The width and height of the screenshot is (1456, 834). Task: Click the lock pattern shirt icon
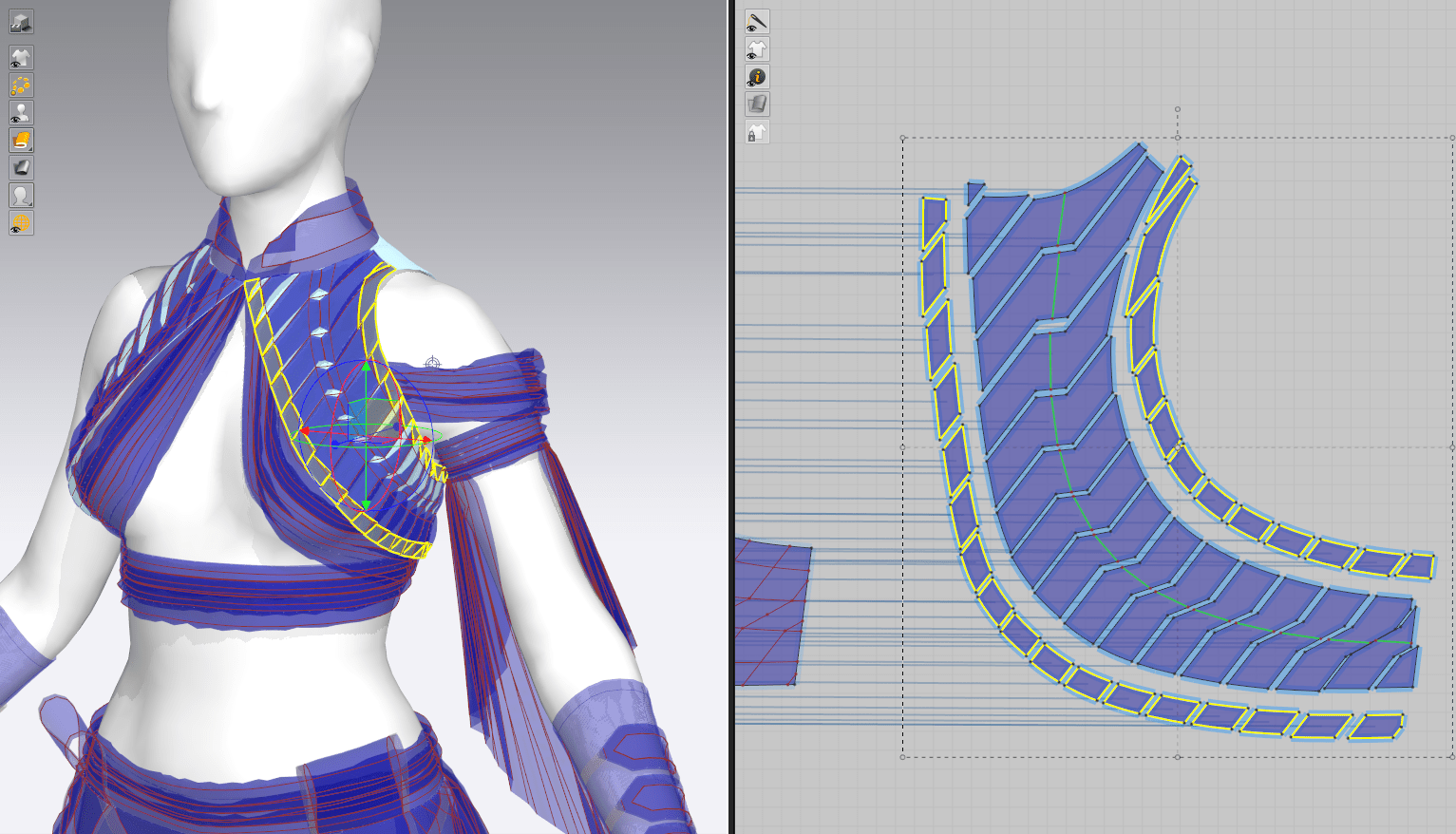[757, 133]
